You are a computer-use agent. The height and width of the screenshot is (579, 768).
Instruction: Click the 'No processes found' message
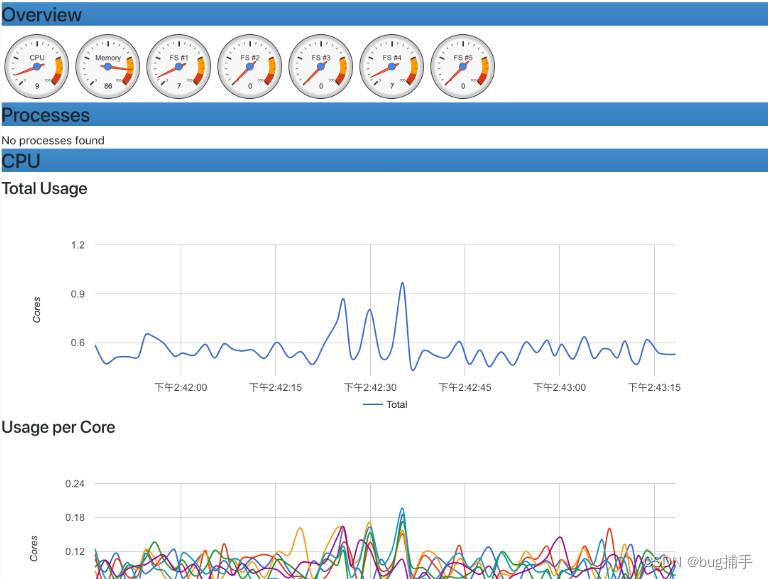(53, 141)
